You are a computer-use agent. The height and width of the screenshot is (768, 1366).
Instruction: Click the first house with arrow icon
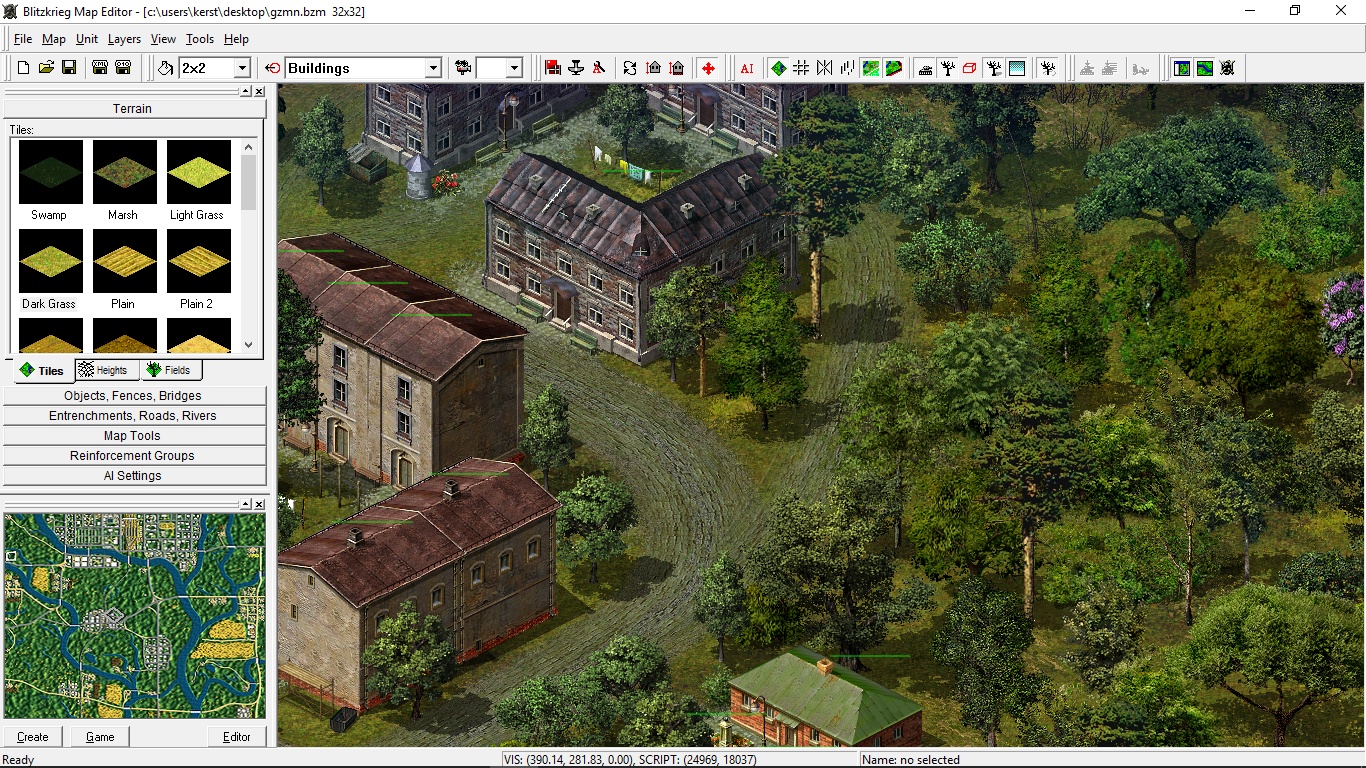654,68
